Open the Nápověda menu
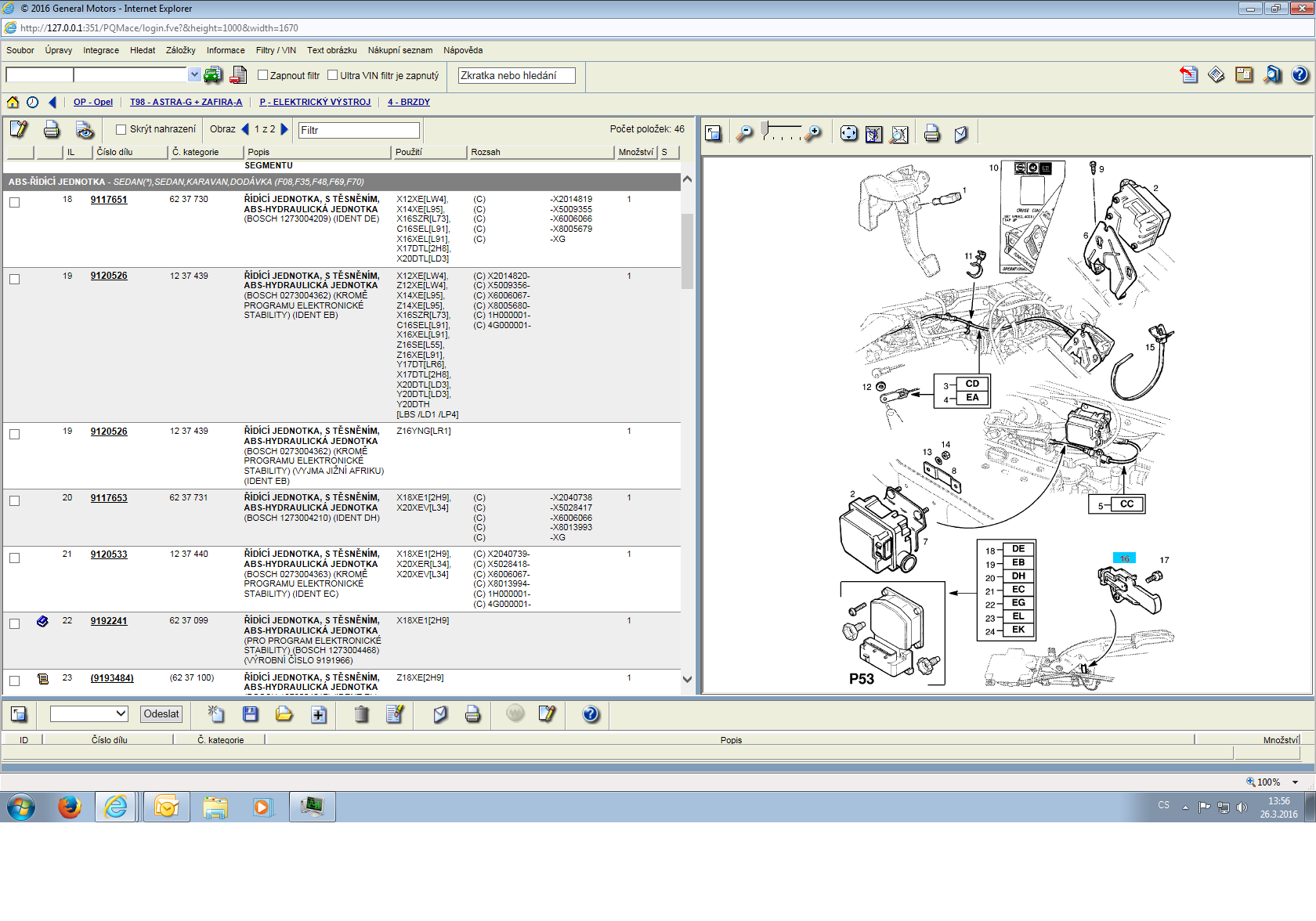The height and width of the screenshot is (921, 1316). click(463, 50)
